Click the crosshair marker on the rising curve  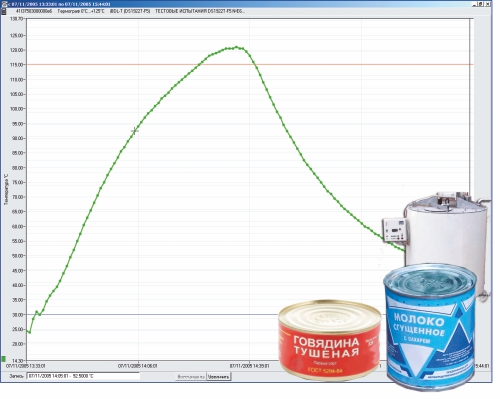(134, 130)
